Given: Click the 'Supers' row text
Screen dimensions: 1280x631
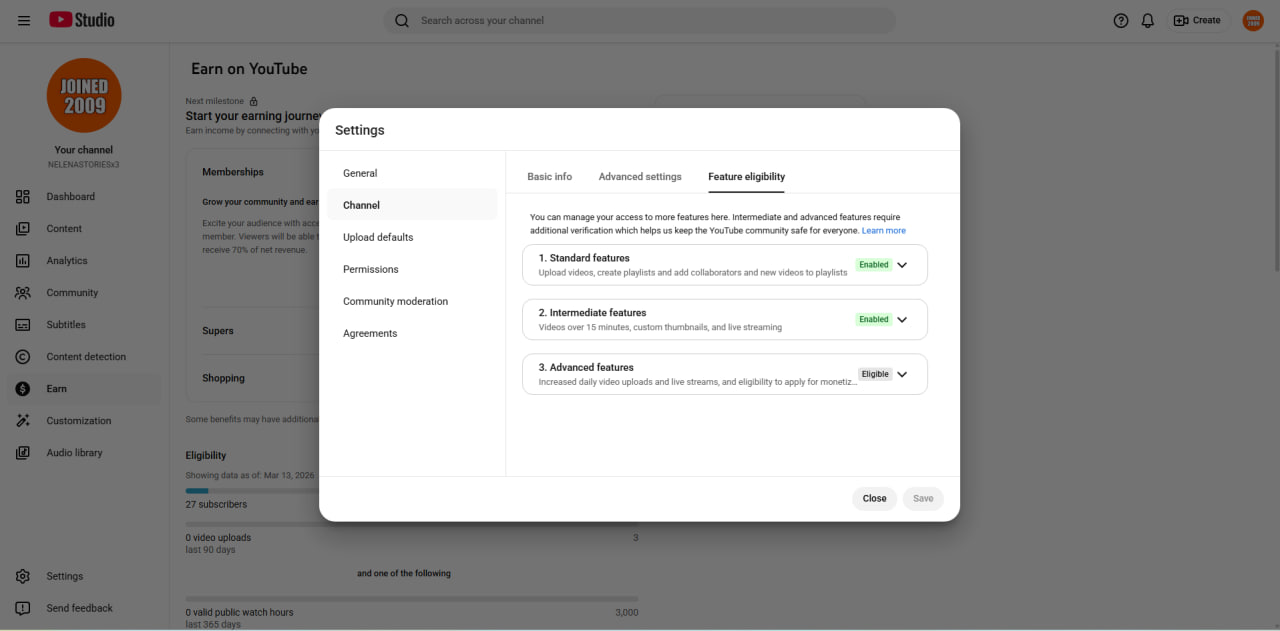Looking at the screenshot, I should [x=218, y=331].
